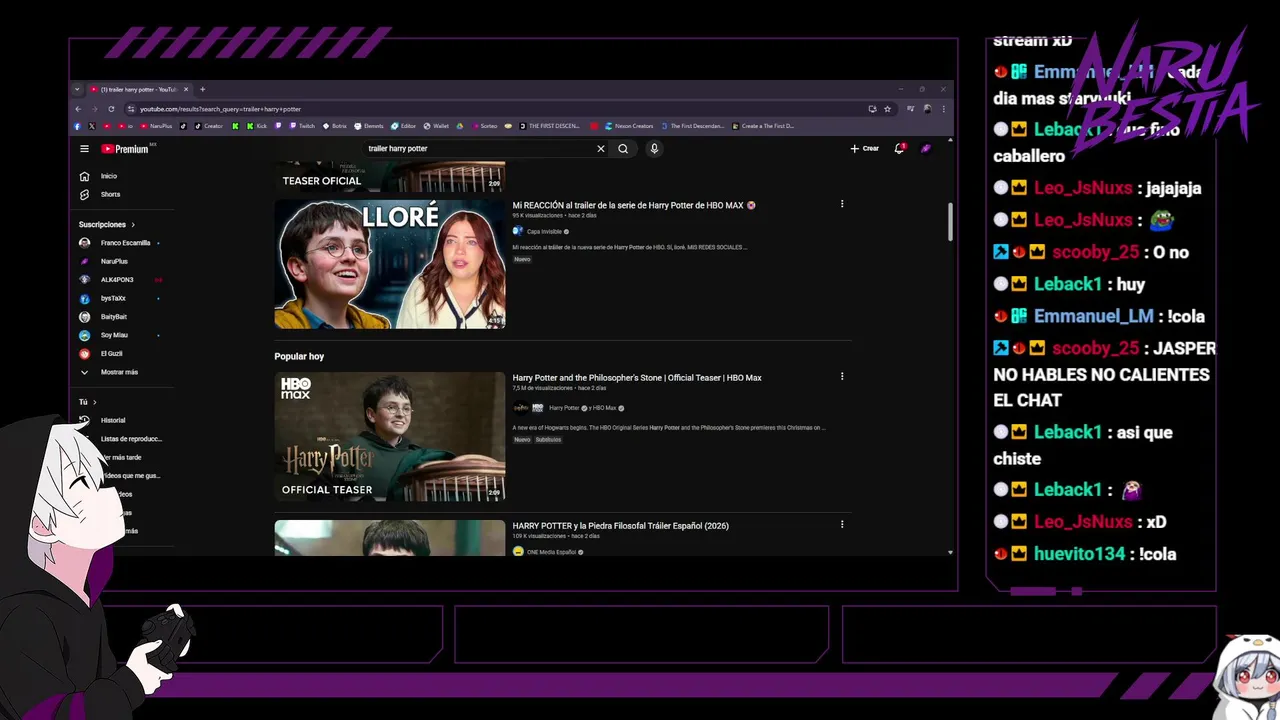This screenshot has width=1280, height=720.
Task: Open the 'Mi REACCIÓN al trailer' video title
Action: [x=634, y=205]
